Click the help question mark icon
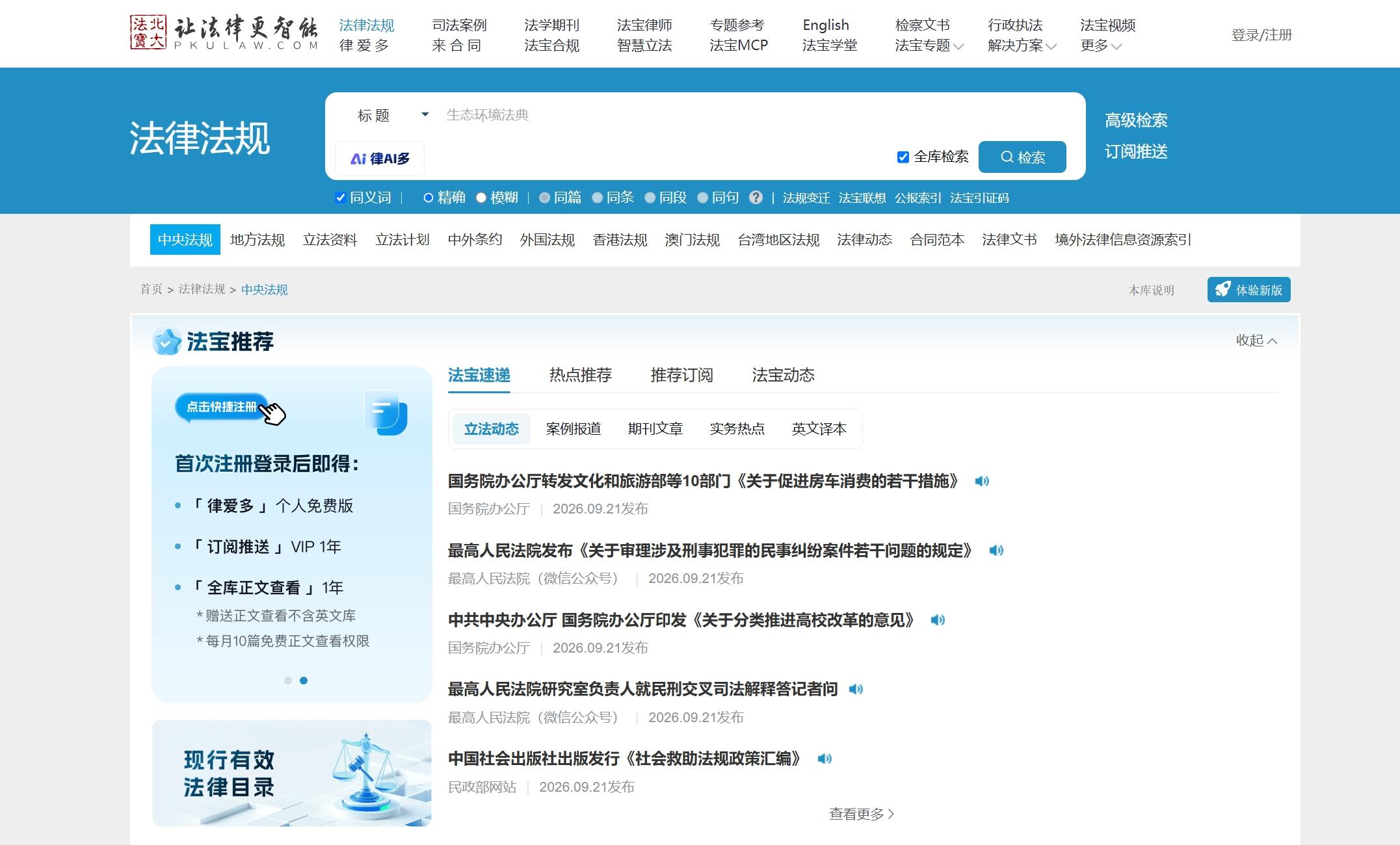Viewport: 1400px width, 845px height. tap(756, 198)
